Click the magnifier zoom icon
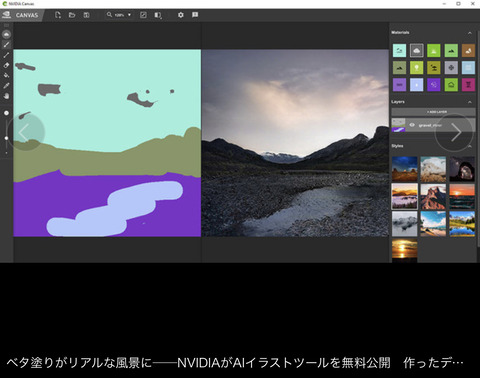Viewport: 480px width, 378px height. coord(109,15)
